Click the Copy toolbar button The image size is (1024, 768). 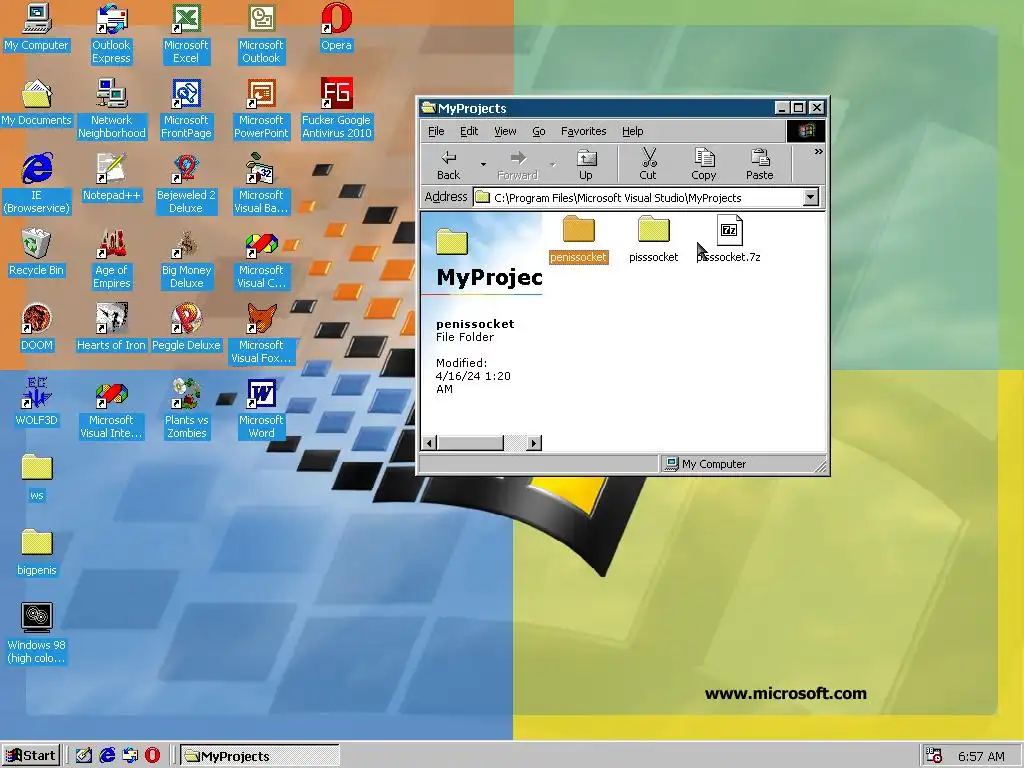point(703,165)
